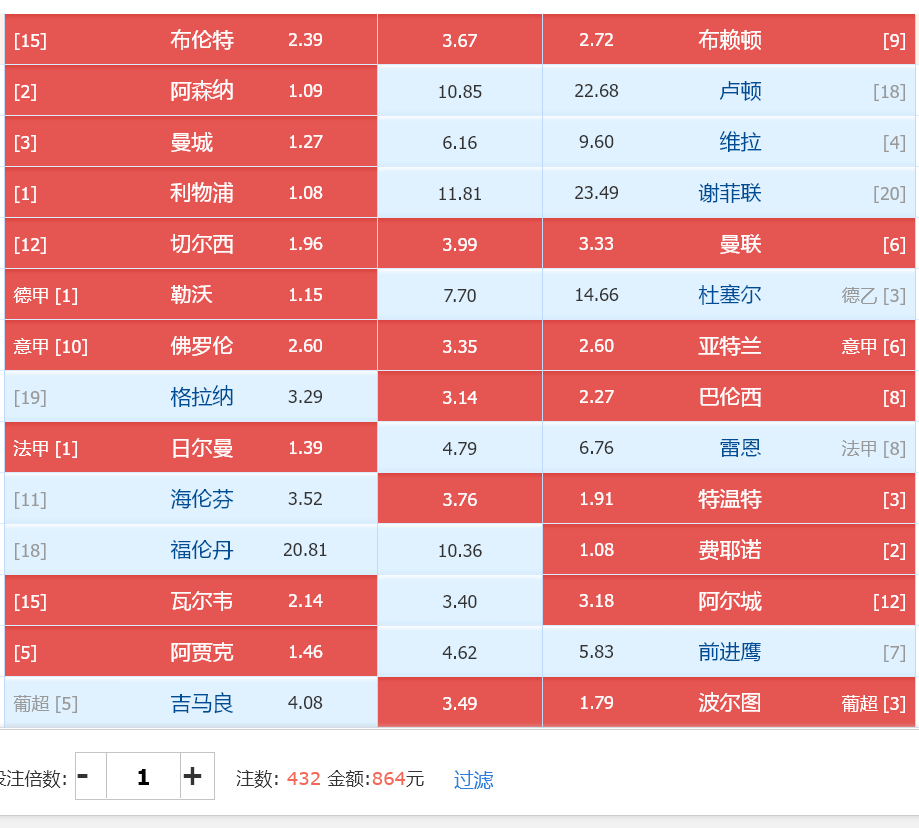Select the 3.40 draw odds
The height and width of the screenshot is (828, 919).
click(460, 600)
